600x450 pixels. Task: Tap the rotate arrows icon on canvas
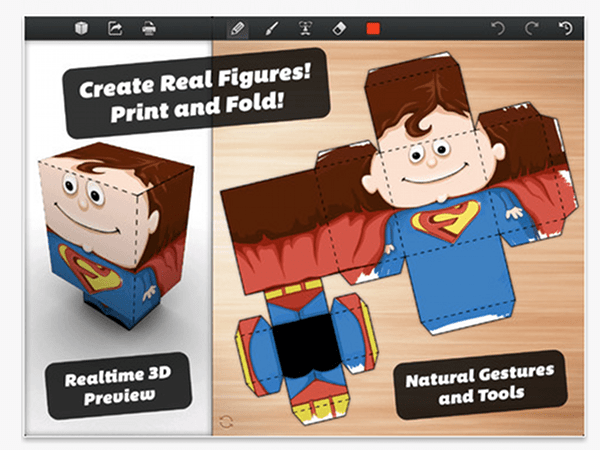point(226,422)
